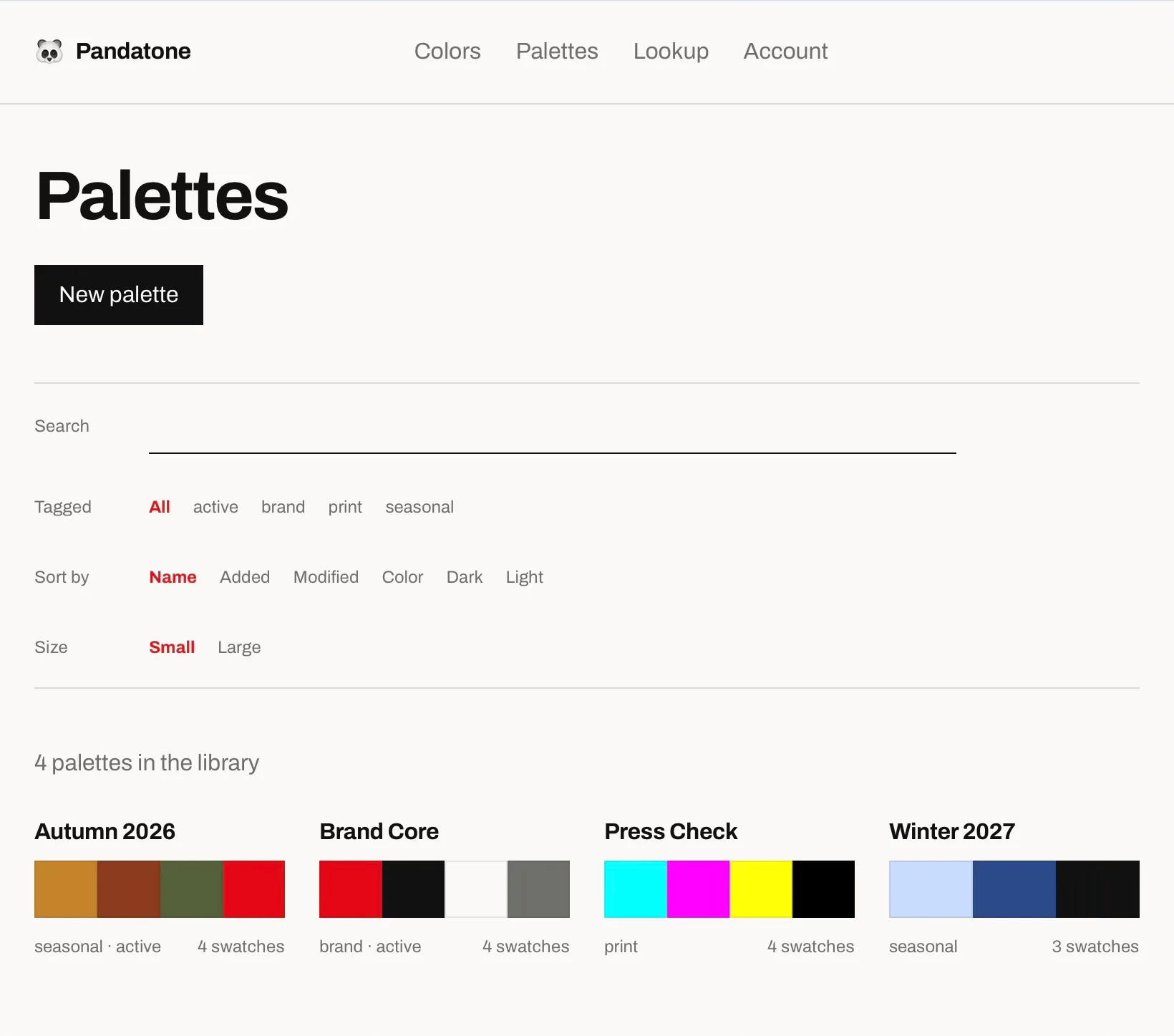Click the rust brown swatch in Autumn 2026
The height and width of the screenshot is (1036, 1174).
[129, 889]
